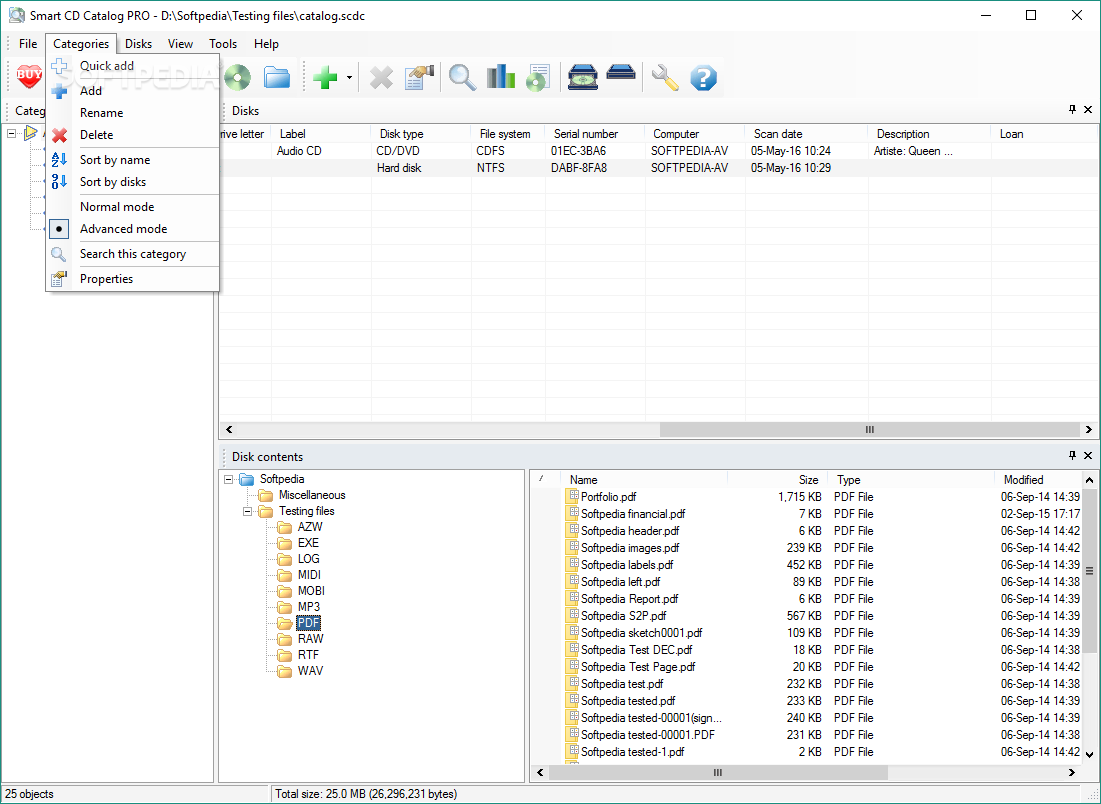
Task: Pin the Disk contents panel
Action: tap(1072, 456)
